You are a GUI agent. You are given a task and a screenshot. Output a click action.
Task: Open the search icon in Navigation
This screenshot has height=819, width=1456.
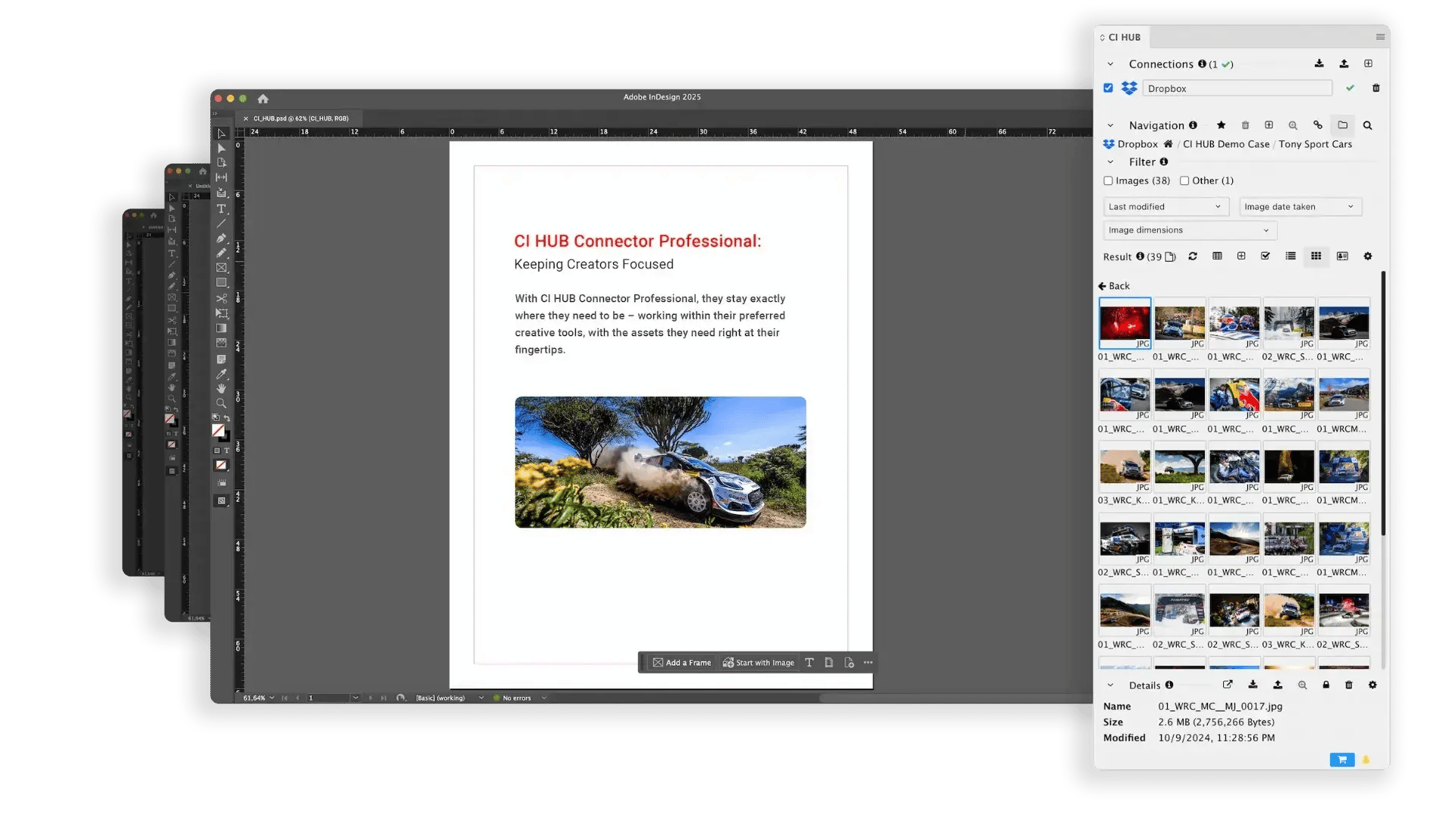click(1367, 125)
